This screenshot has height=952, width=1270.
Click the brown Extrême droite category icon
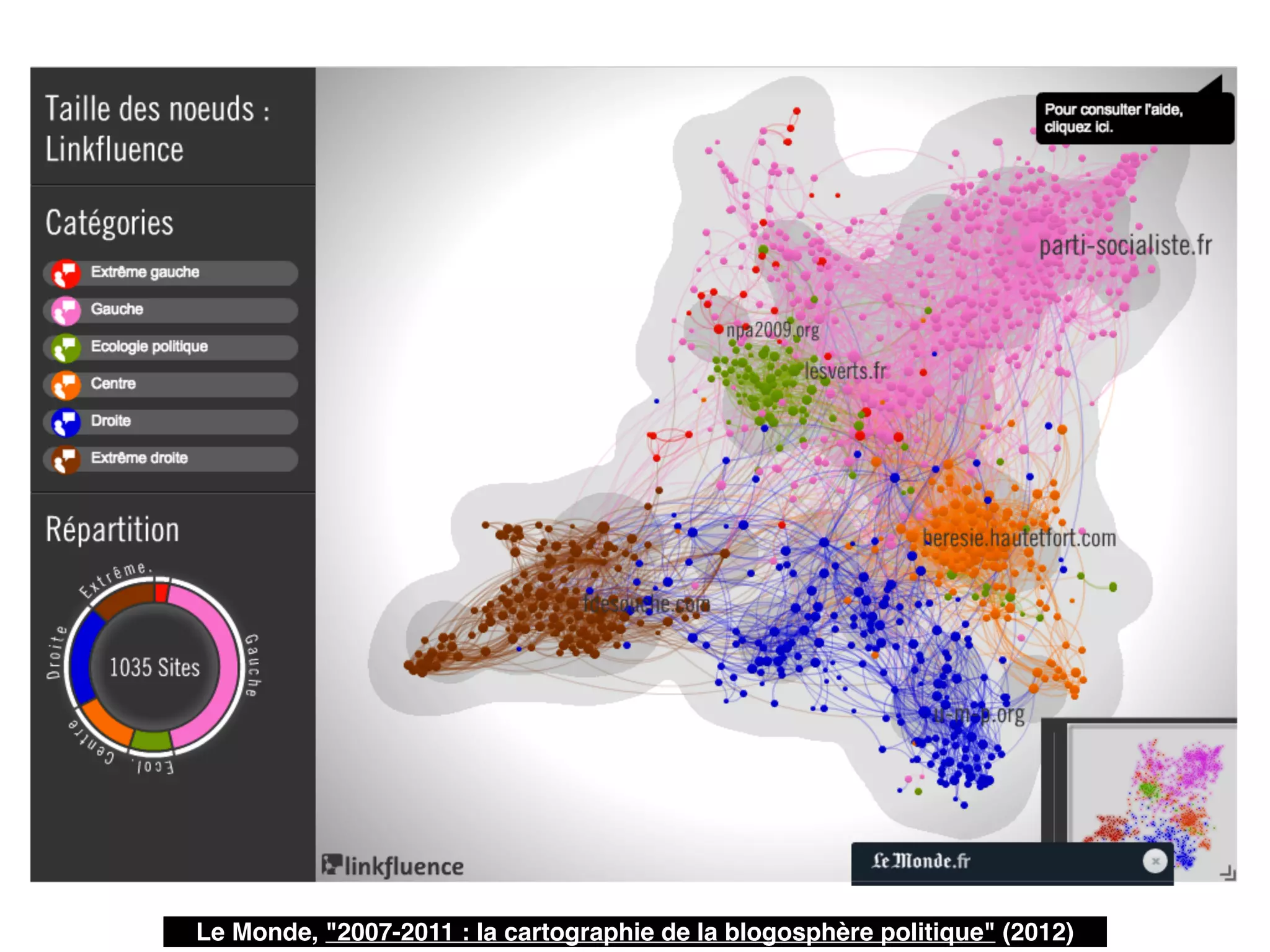(x=66, y=459)
